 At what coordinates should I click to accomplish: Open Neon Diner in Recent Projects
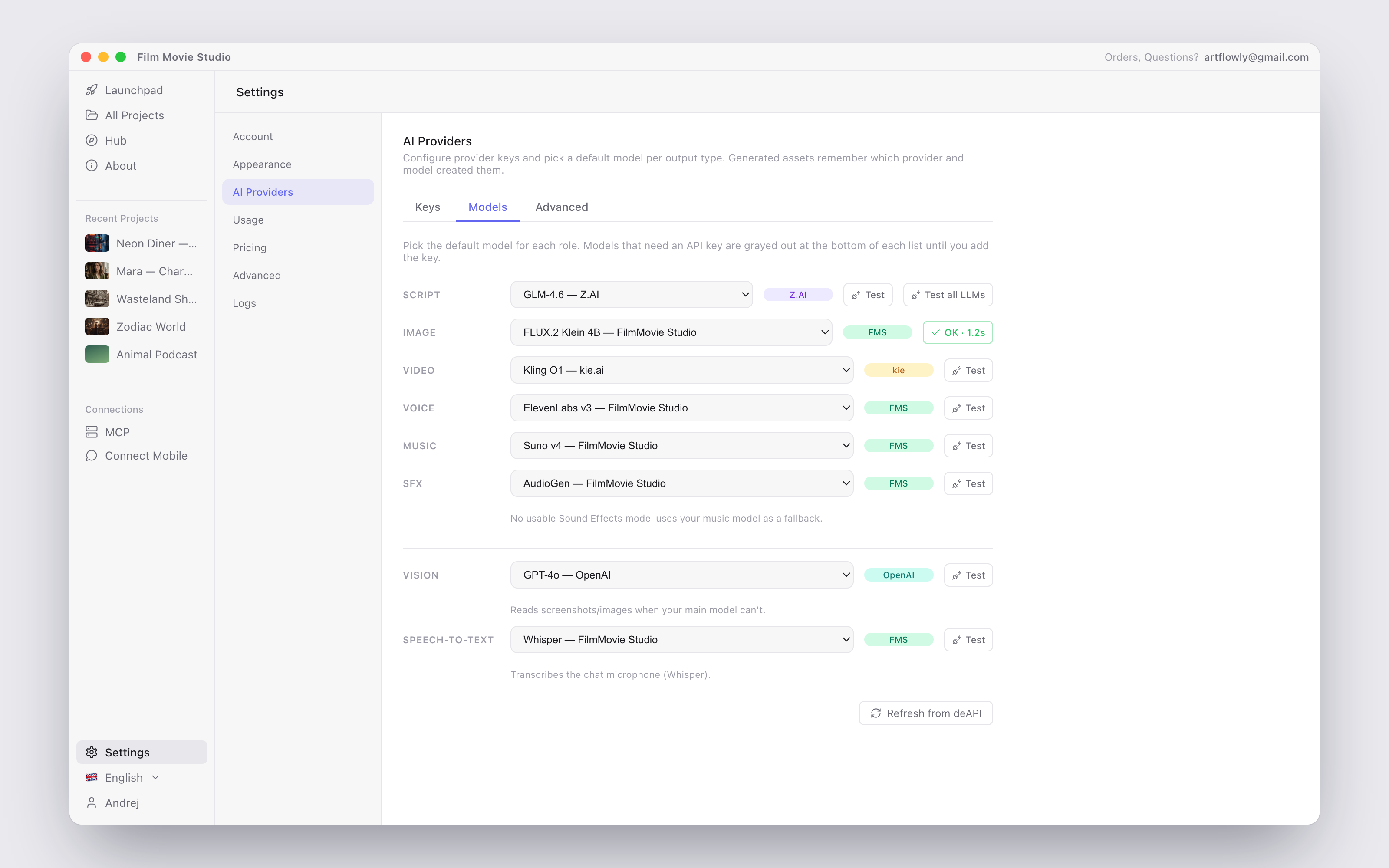click(142, 243)
